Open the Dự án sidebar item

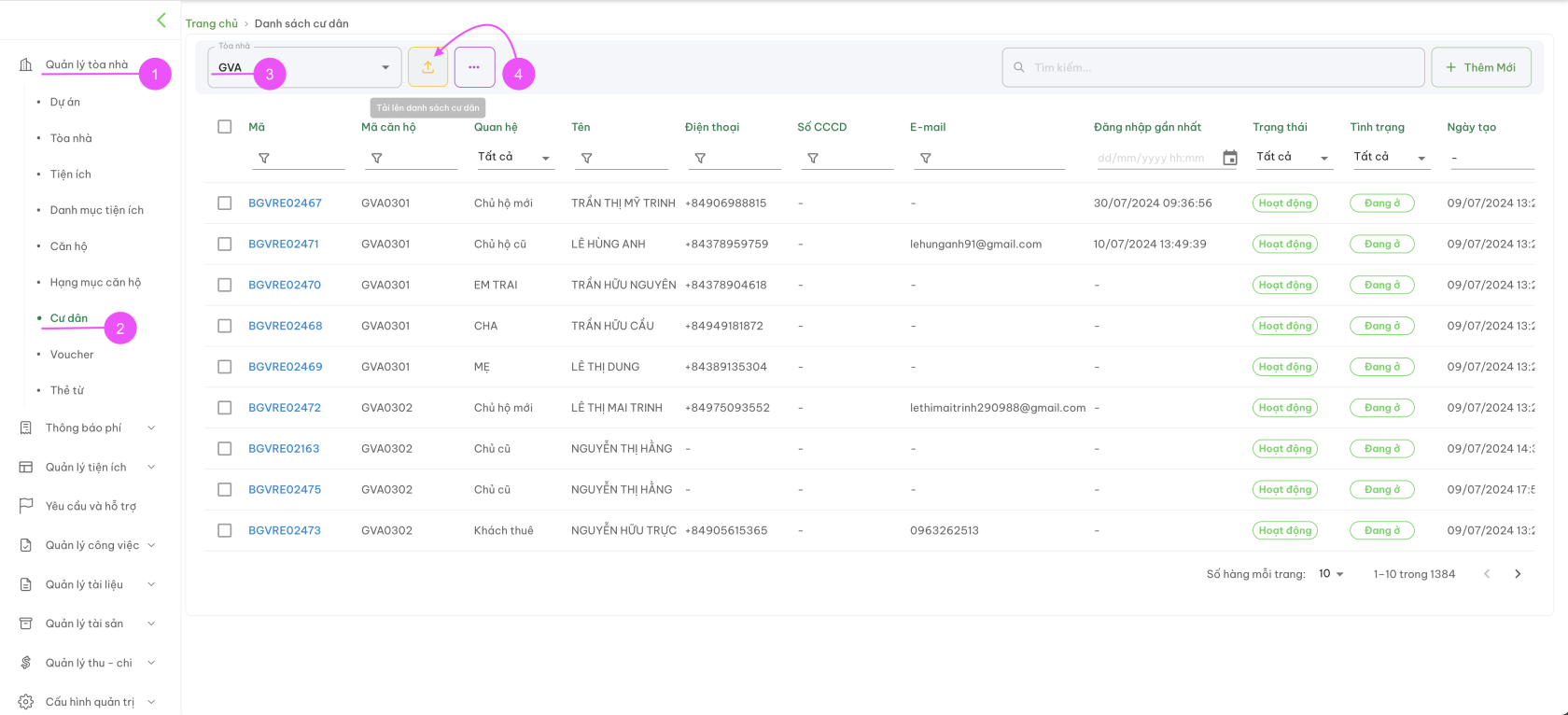point(65,102)
